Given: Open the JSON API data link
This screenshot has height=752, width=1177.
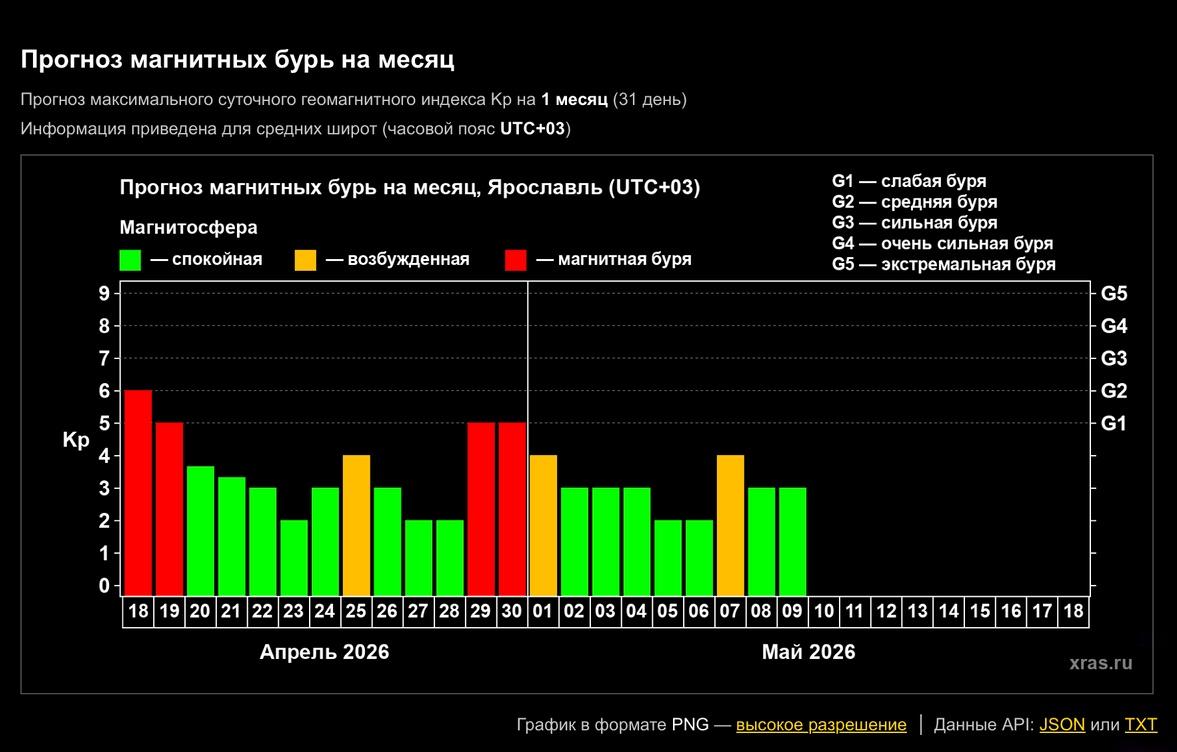Looking at the screenshot, I should [x=1062, y=725].
